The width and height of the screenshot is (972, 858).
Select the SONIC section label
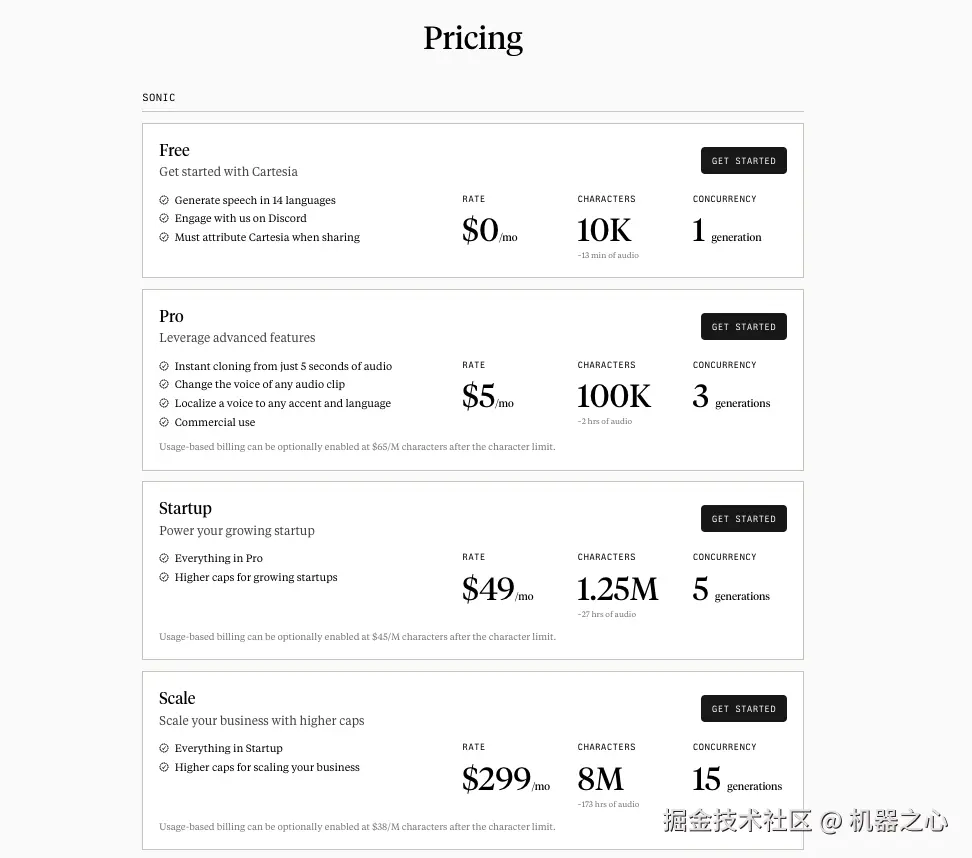tap(159, 97)
